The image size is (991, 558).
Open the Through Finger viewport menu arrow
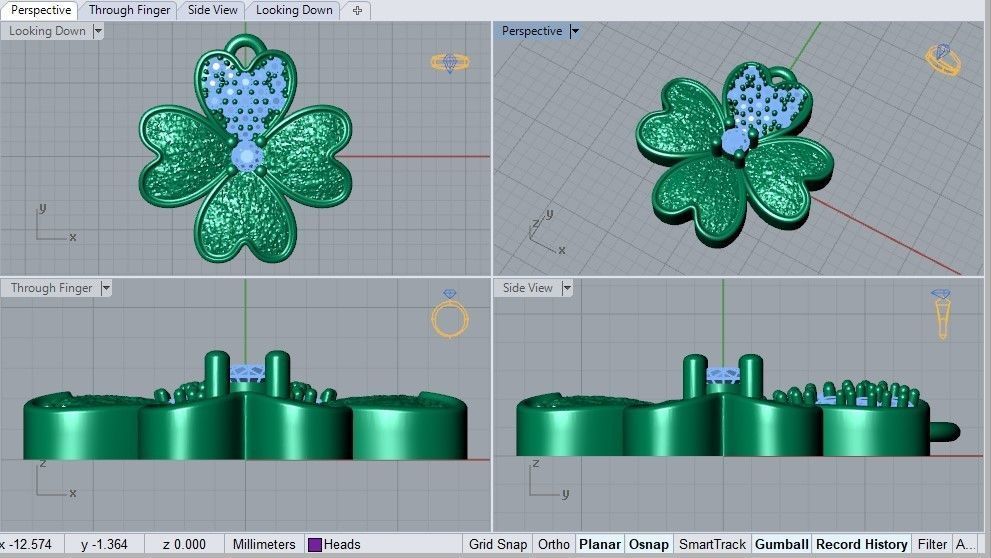pos(106,288)
